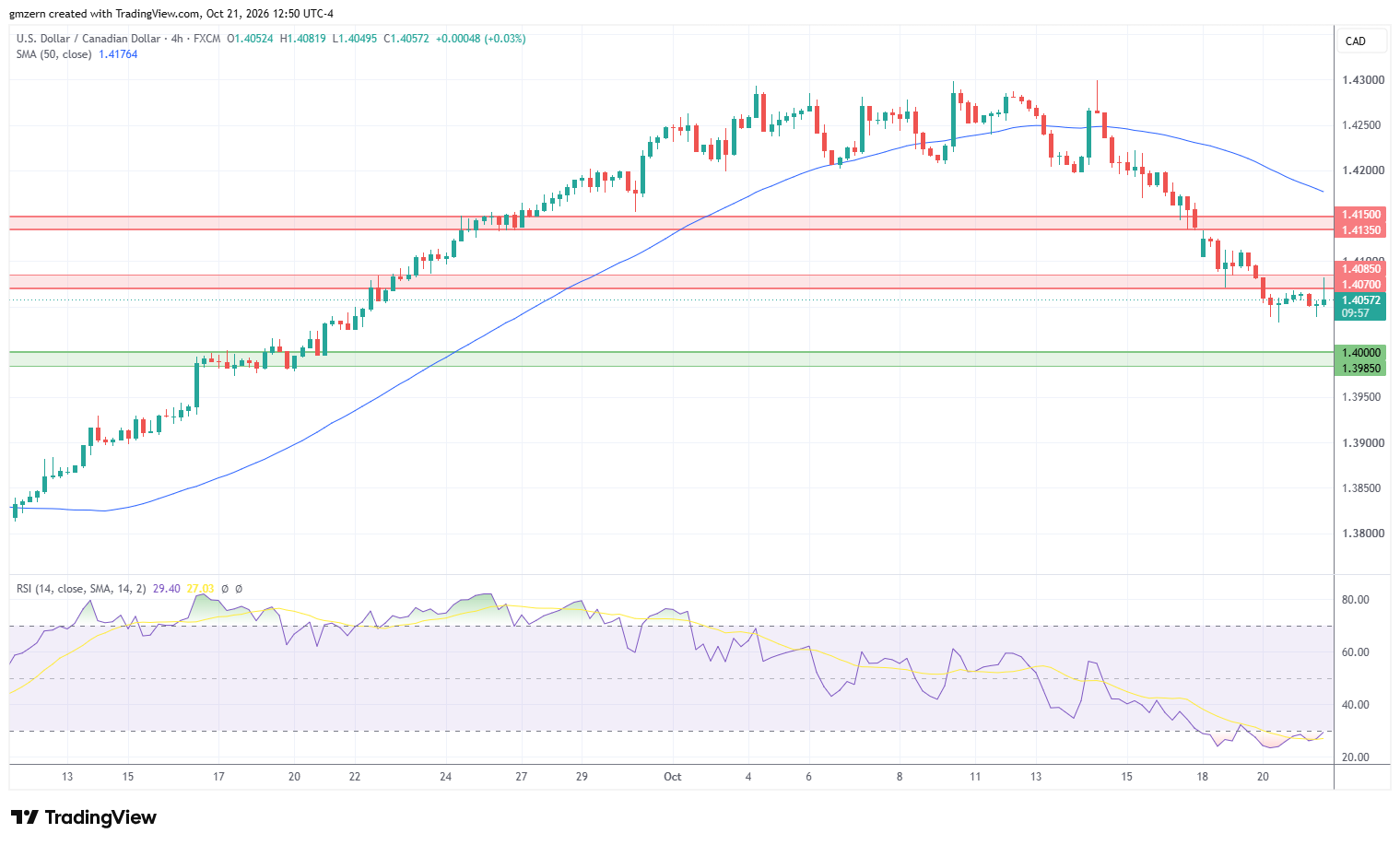Click the 11 date label on time axis

pos(975,777)
